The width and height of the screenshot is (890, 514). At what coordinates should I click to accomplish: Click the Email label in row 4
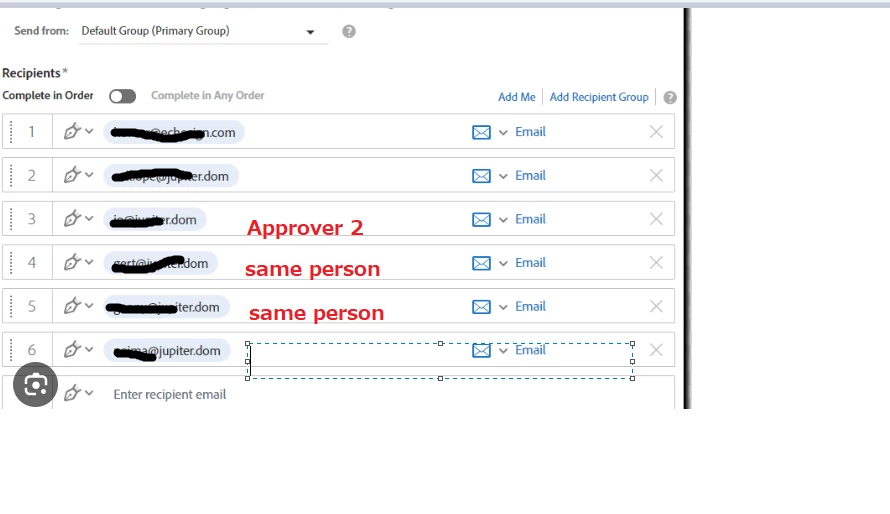coord(530,263)
